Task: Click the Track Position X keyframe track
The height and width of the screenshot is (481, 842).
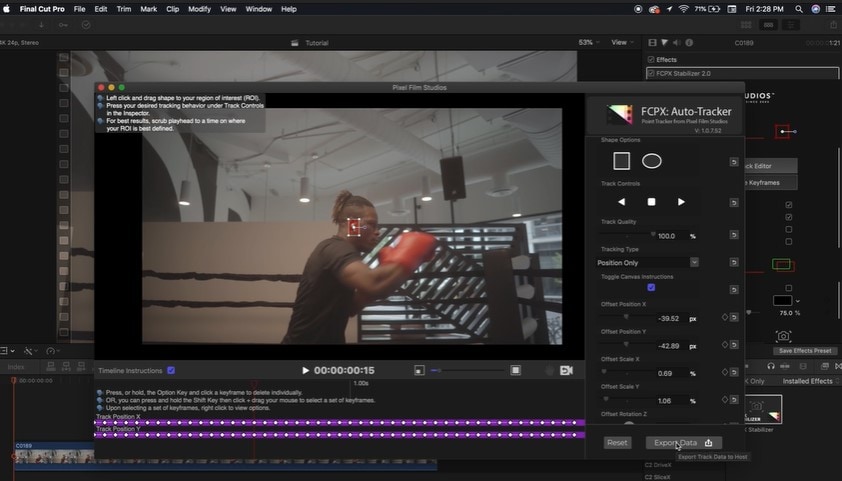Action: click(339, 422)
